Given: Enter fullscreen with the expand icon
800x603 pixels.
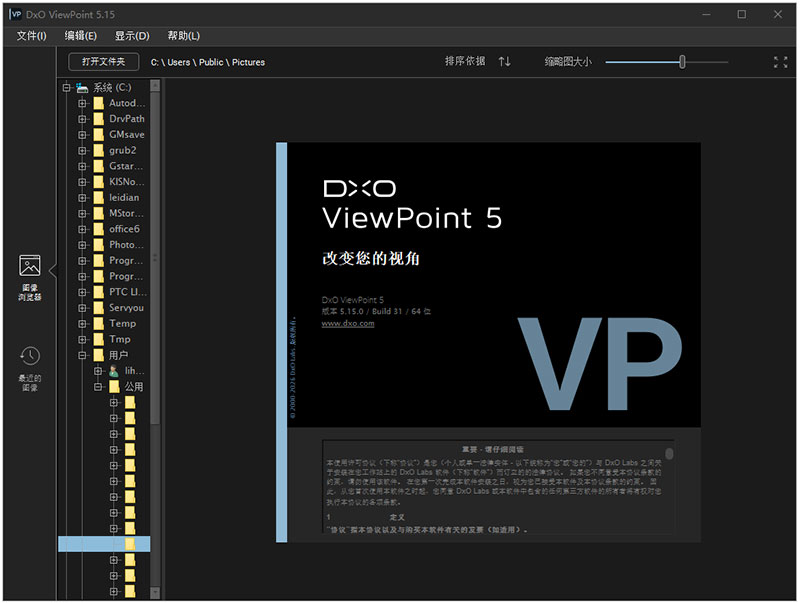Looking at the screenshot, I should click(x=780, y=62).
